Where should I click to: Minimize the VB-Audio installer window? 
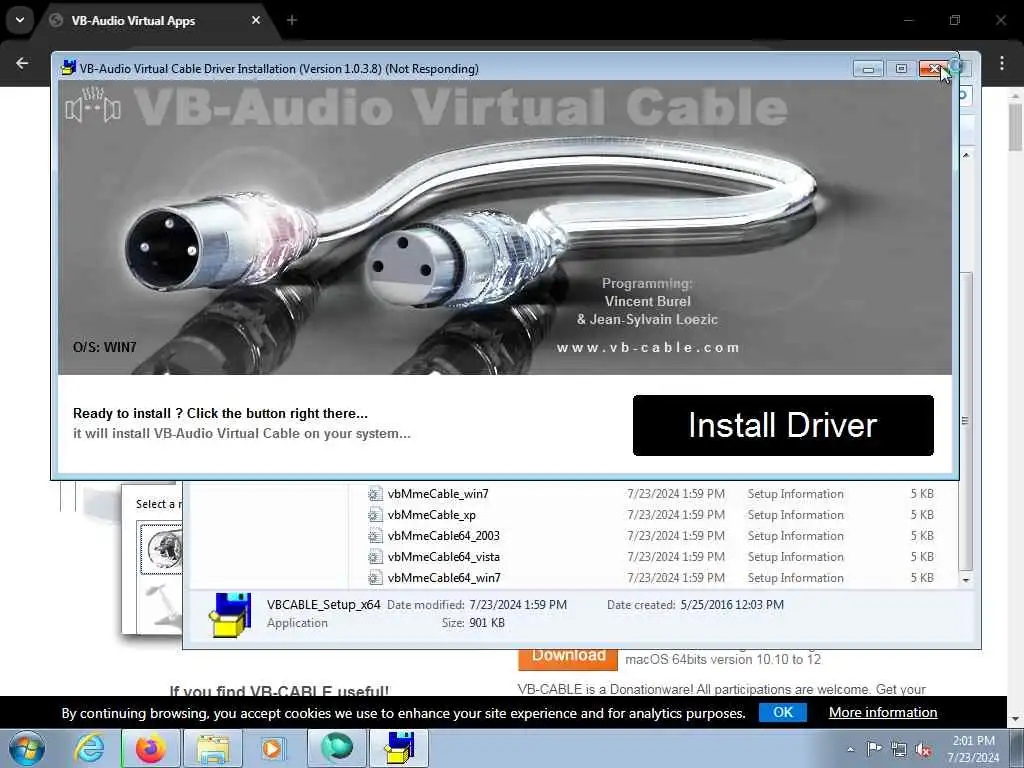(868, 69)
